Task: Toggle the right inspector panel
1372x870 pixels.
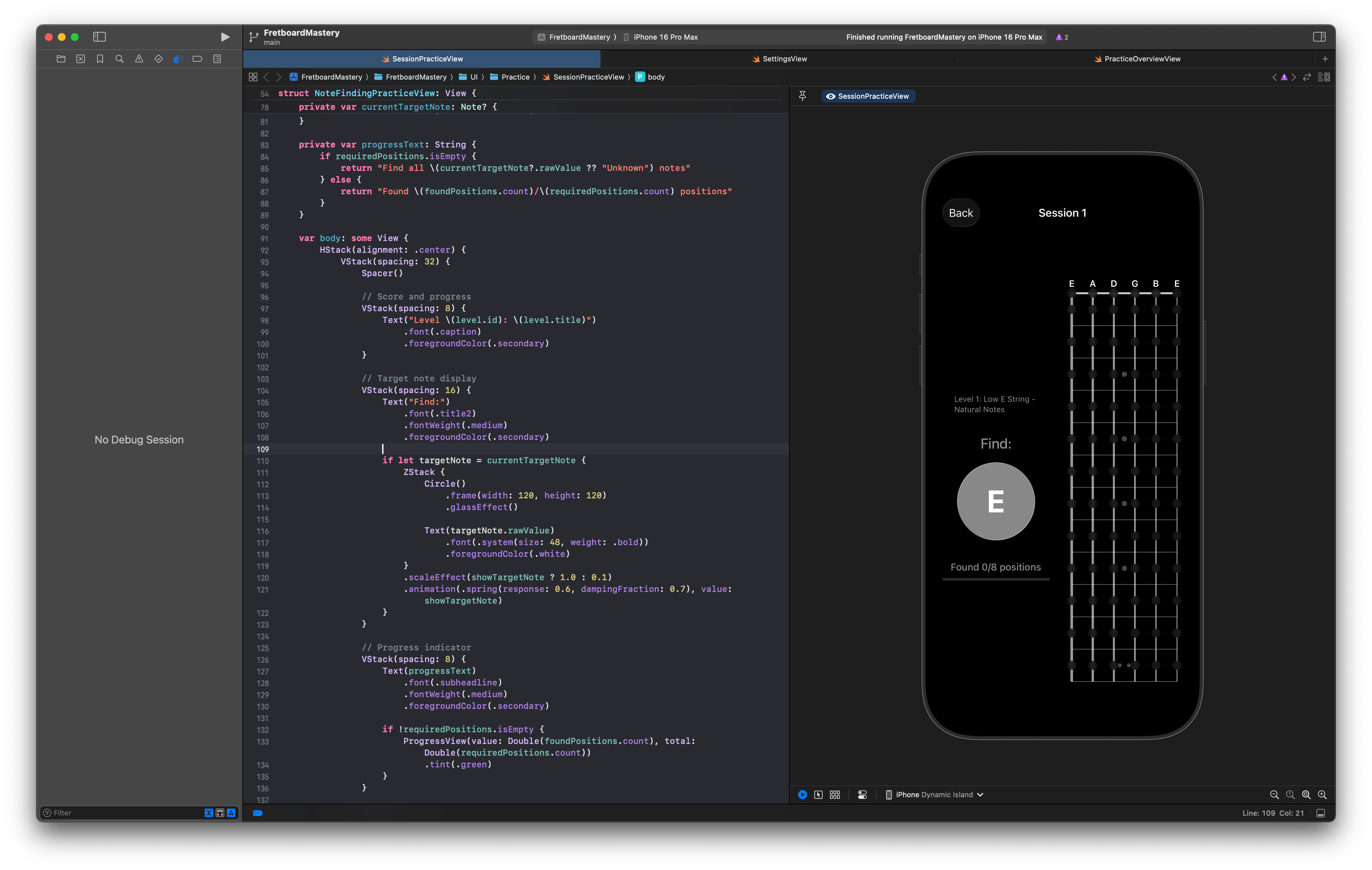Action: click(1319, 37)
